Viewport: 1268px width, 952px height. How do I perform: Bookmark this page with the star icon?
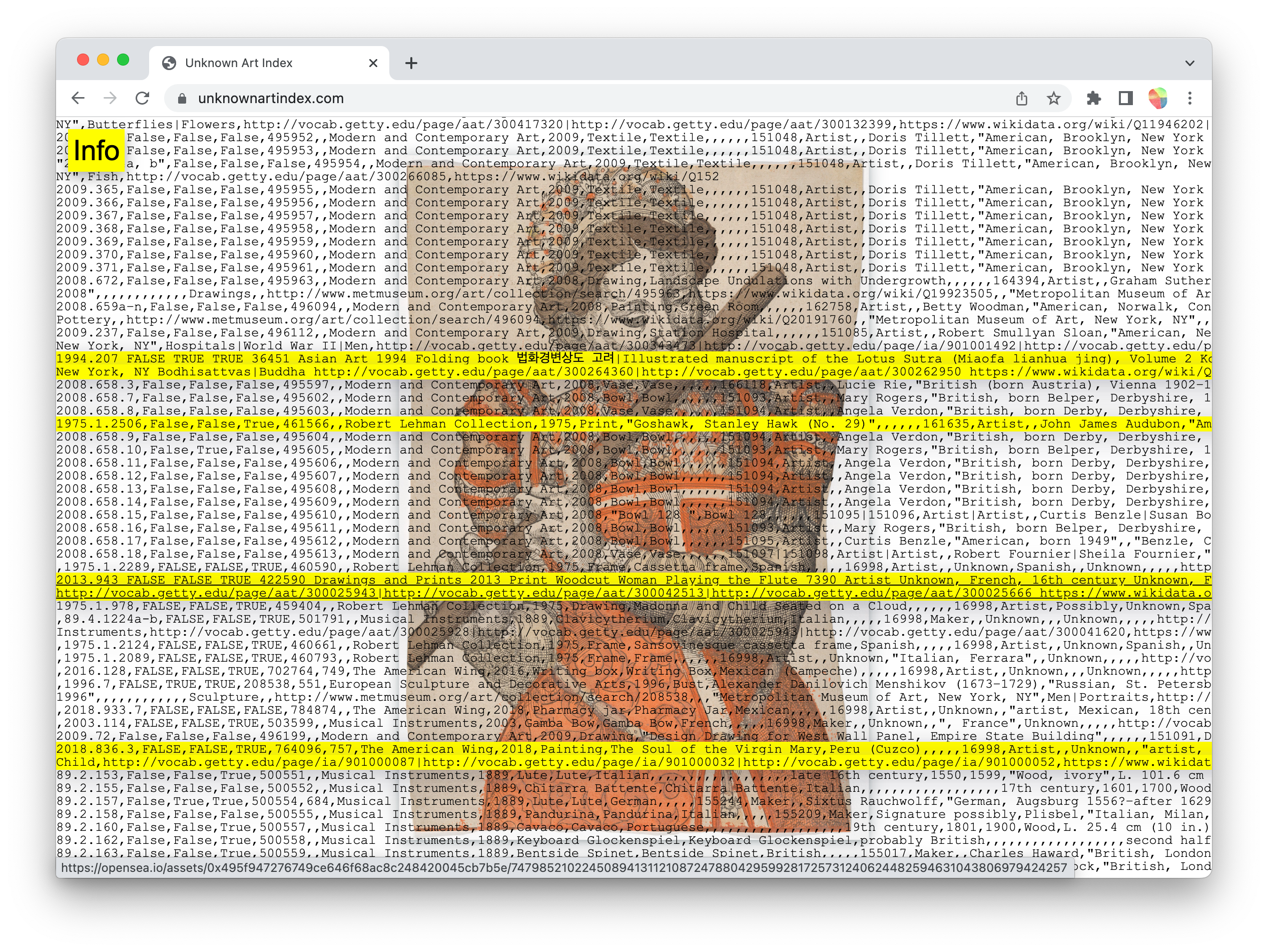(x=1053, y=98)
